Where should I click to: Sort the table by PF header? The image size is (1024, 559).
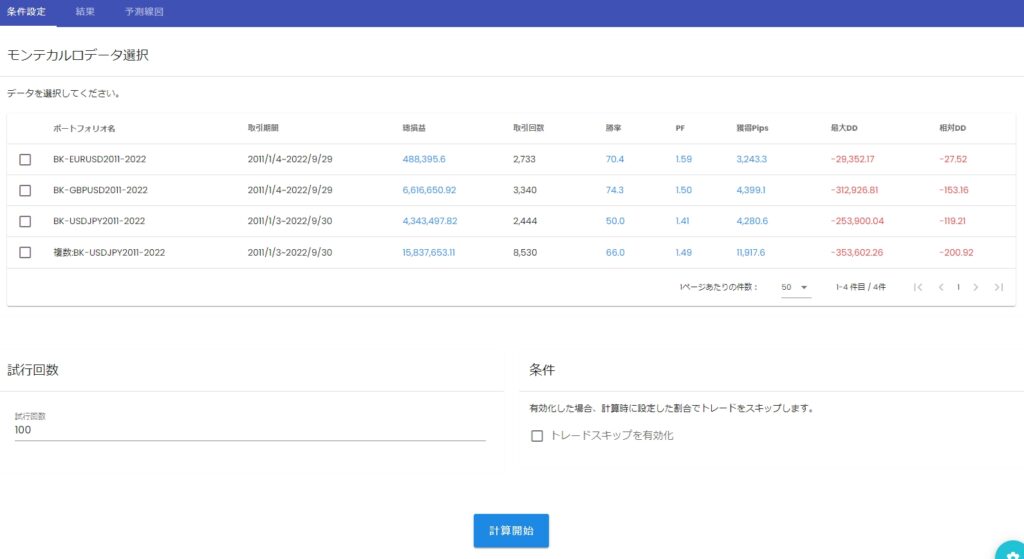pyautogui.click(x=680, y=128)
